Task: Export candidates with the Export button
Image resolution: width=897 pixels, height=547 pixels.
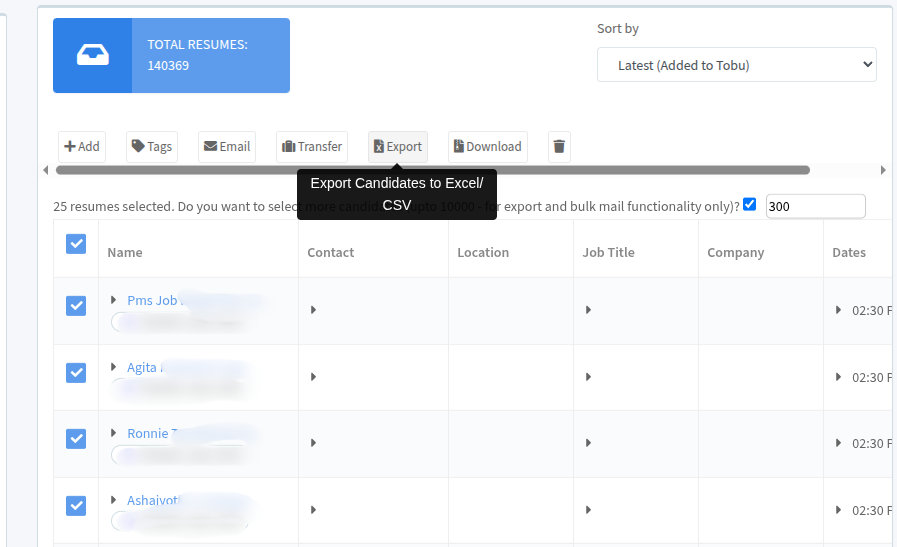Action: (x=398, y=146)
